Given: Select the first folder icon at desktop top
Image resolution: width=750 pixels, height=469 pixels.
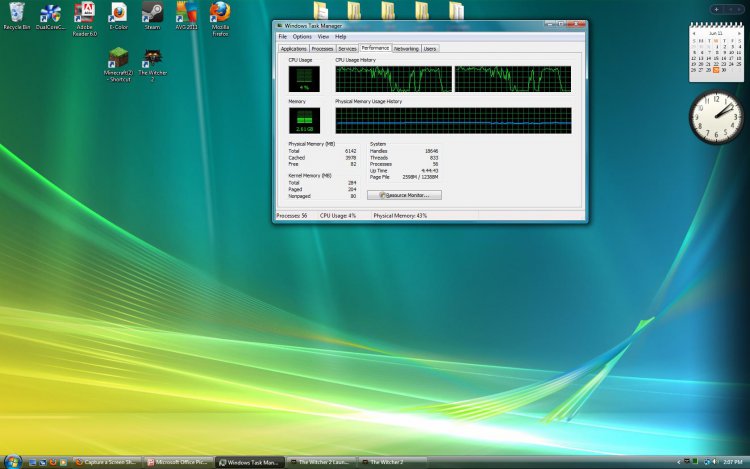Looking at the screenshot, I should pyautogui.click(x=320, y=11).
